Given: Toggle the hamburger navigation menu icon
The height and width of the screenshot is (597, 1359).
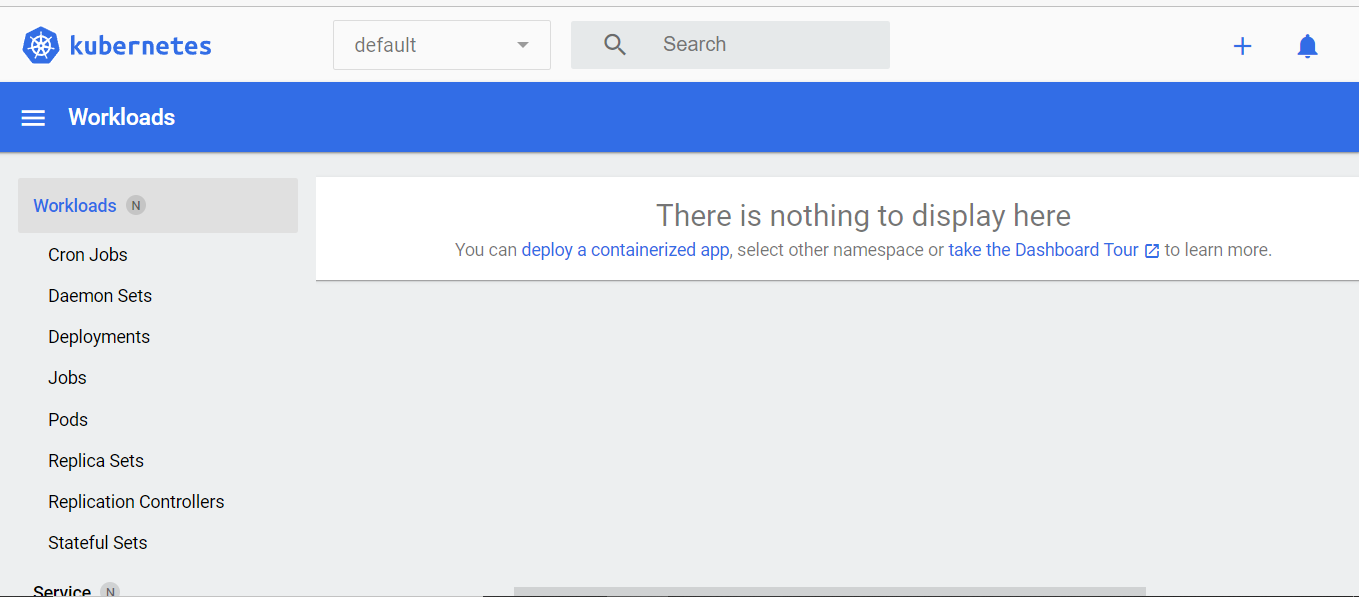Looking at the screenshot, I should coord(33,118).
